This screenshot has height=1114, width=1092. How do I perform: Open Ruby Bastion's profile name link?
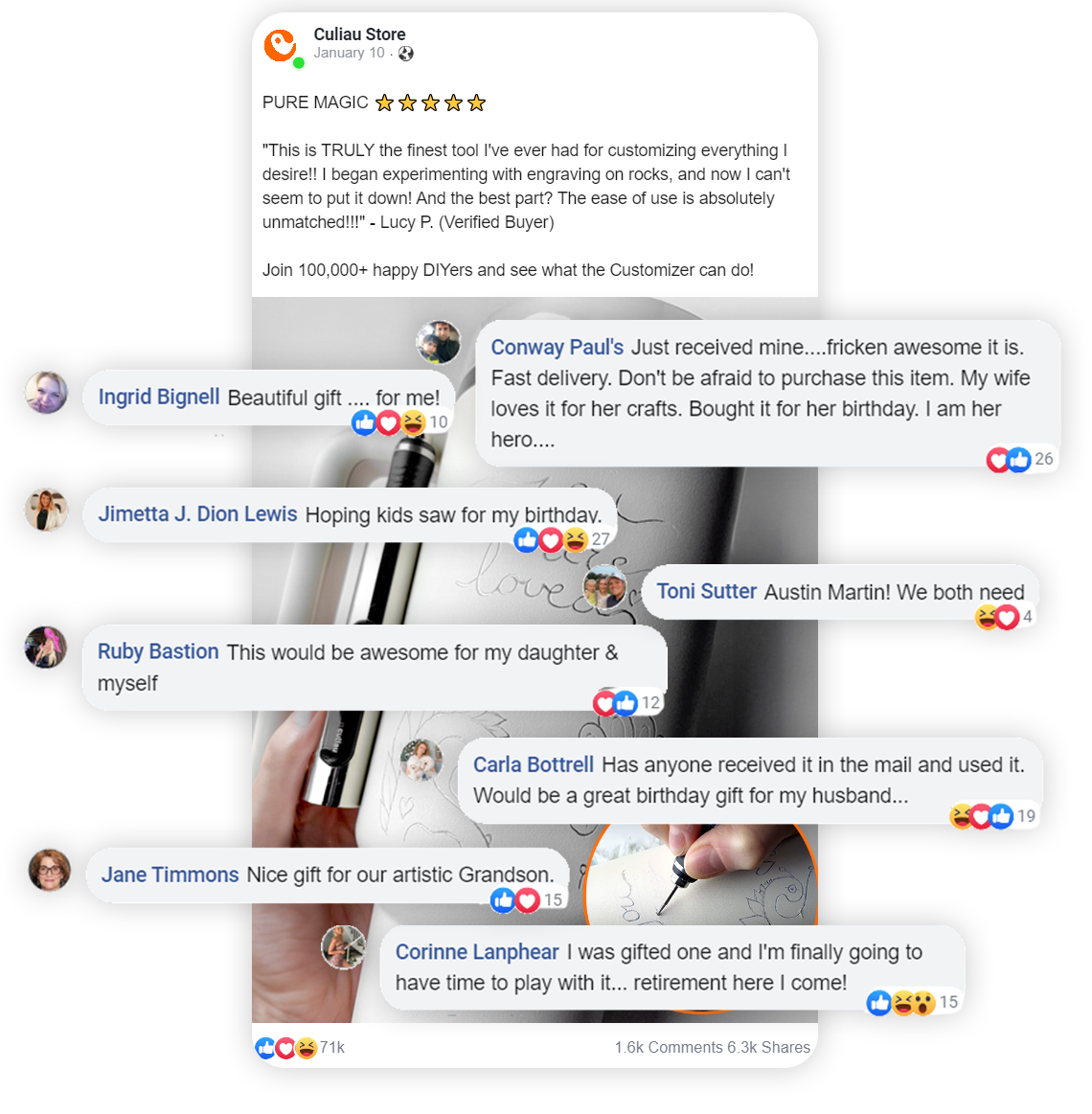[158, 651]
